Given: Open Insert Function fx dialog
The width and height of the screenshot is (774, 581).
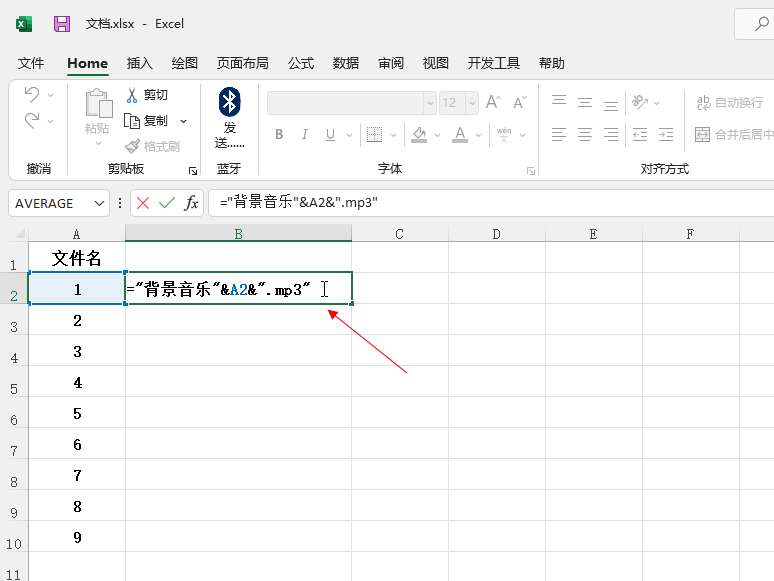Looking at the screenshot, I should [x=191, y=203].
